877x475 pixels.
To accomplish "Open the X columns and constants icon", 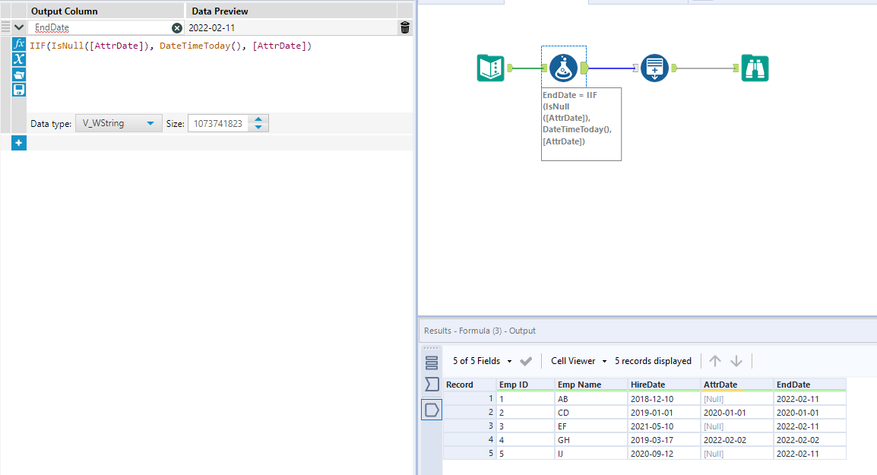I will 19,59.
